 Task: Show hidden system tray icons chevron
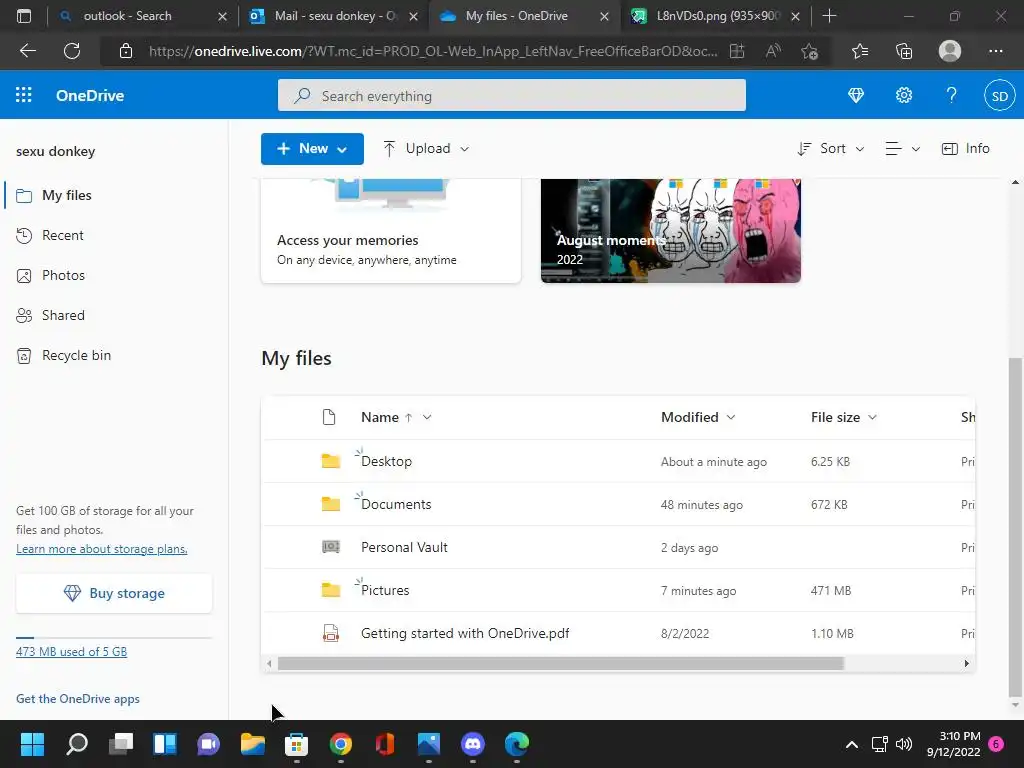(x=852, y=744)
